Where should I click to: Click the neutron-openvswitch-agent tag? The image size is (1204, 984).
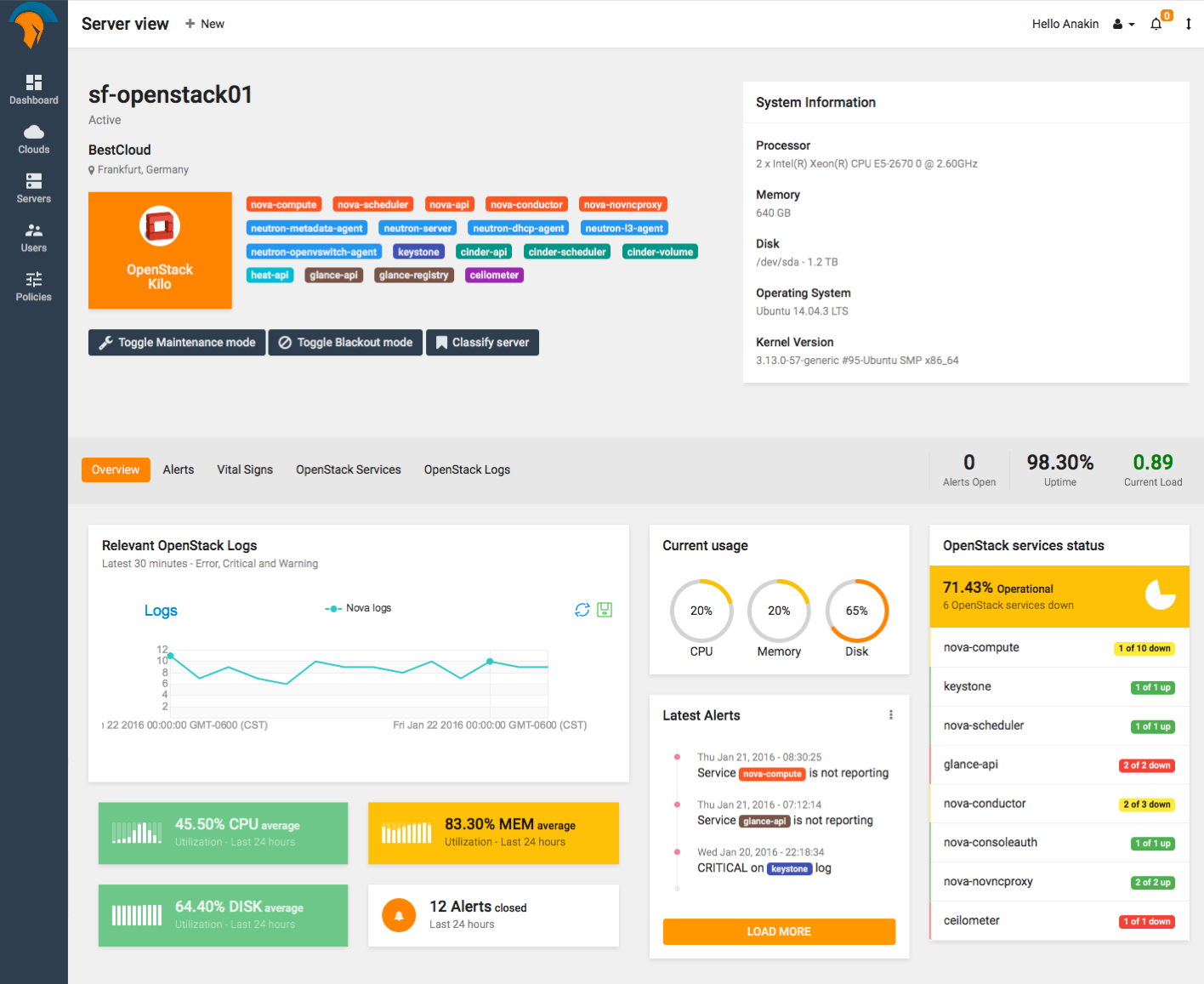coord(314,252)
